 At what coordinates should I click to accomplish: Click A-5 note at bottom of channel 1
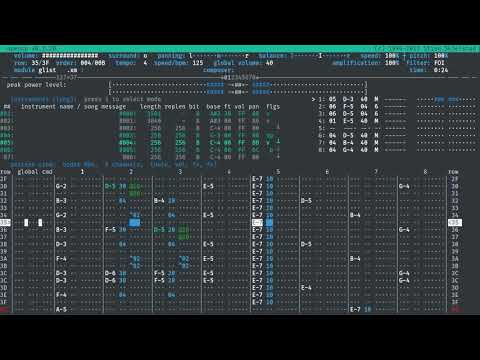tap(61, 309)
